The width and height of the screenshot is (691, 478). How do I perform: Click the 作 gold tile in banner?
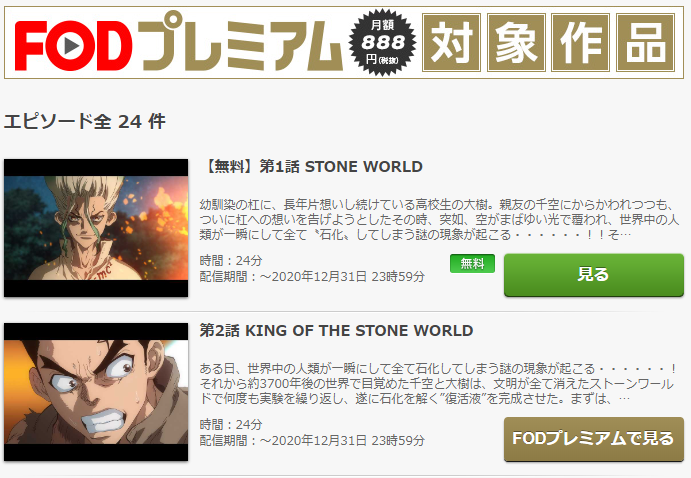tap(580, 43)
